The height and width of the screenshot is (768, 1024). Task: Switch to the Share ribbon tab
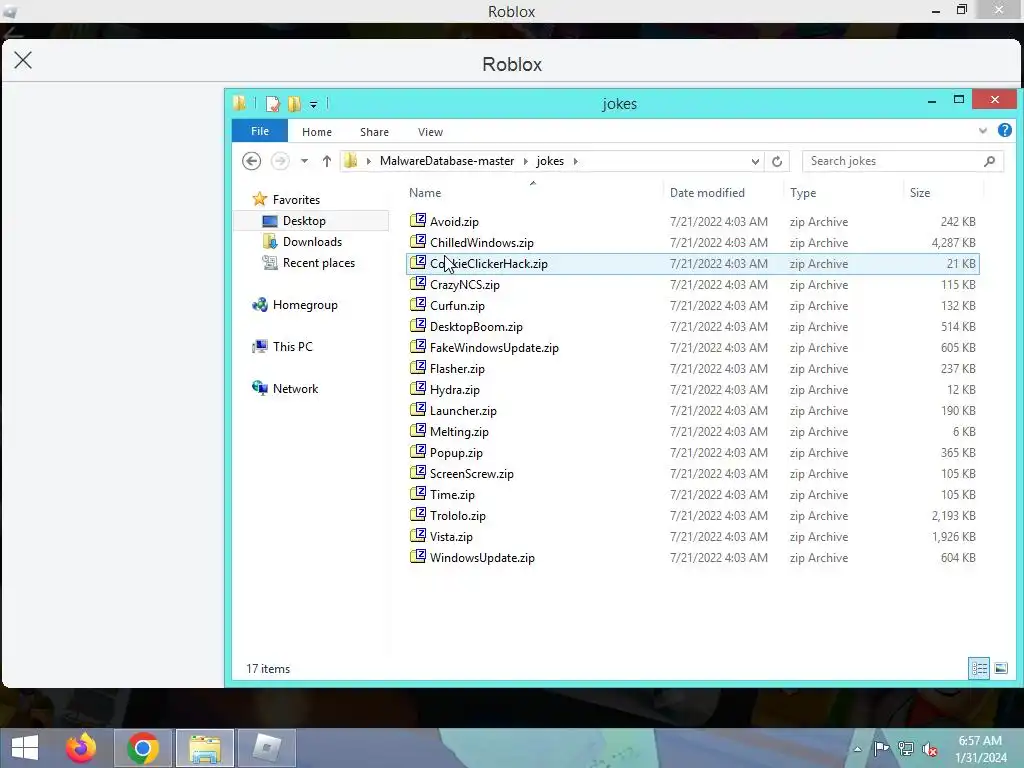point(374,132)
